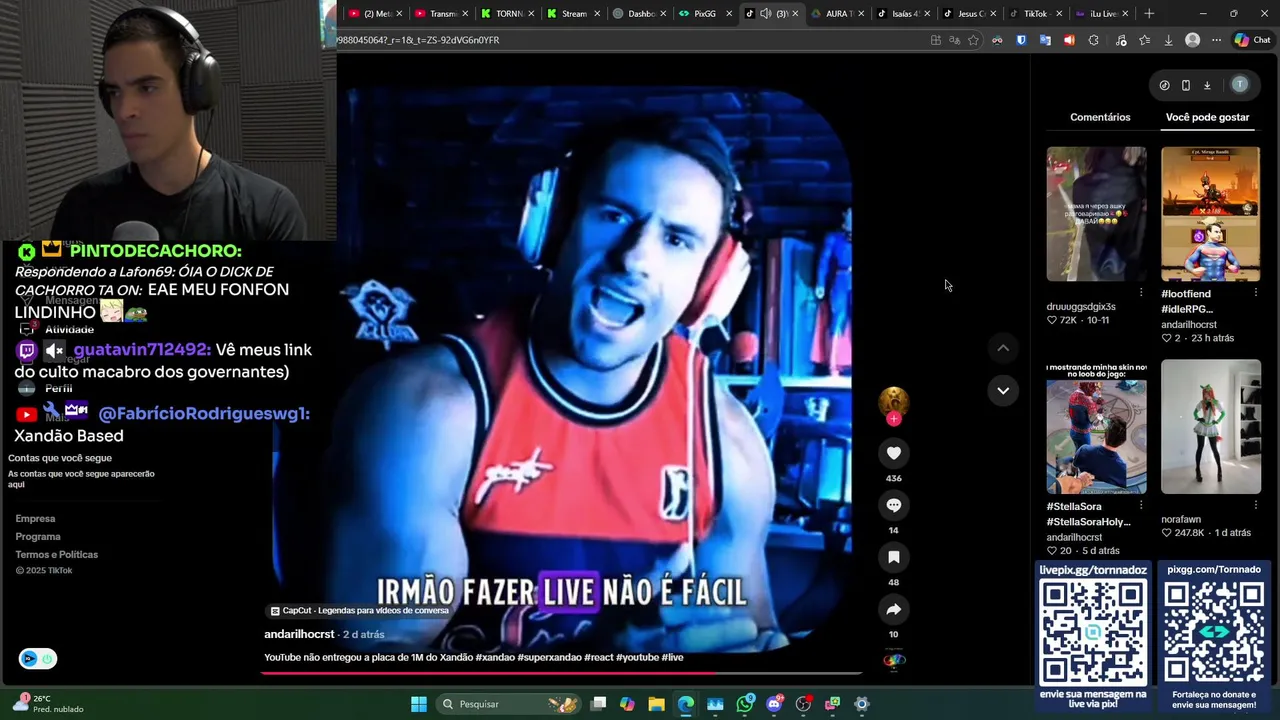1280x720 pixels.
Task: Switch to Você pode gostar tab
Action: point(1207,117)
